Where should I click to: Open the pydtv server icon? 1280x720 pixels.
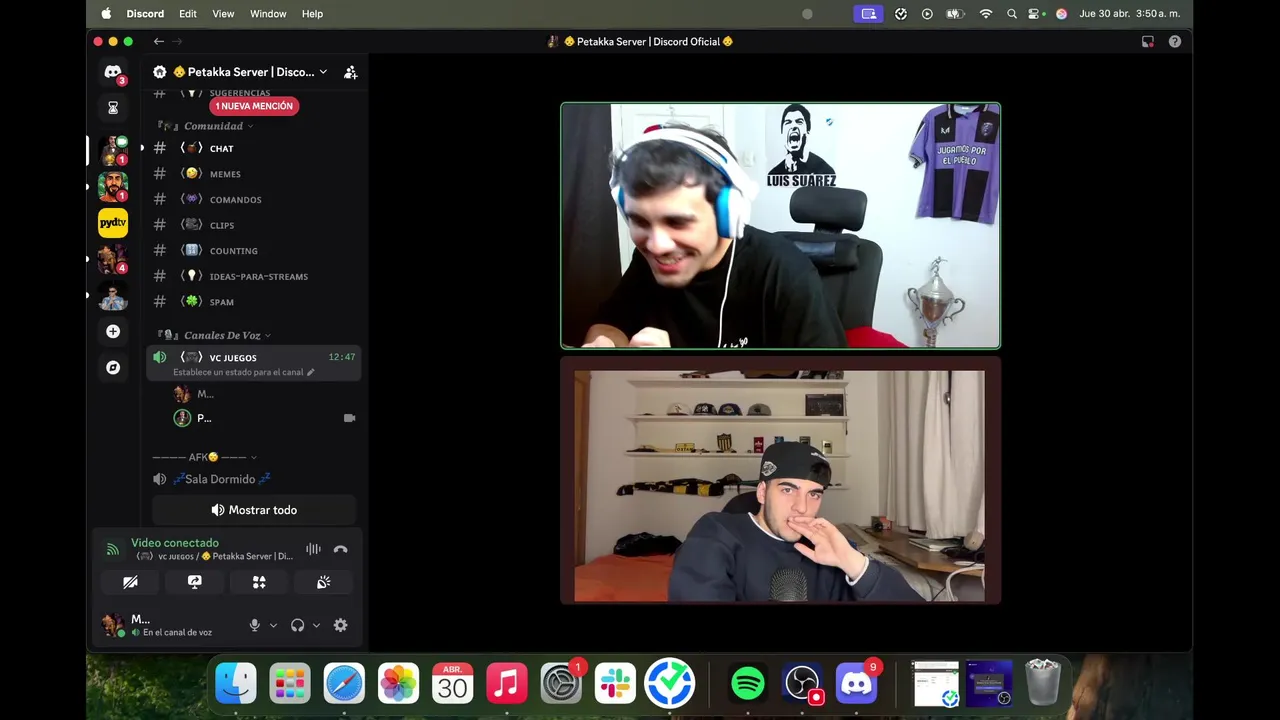113,222
